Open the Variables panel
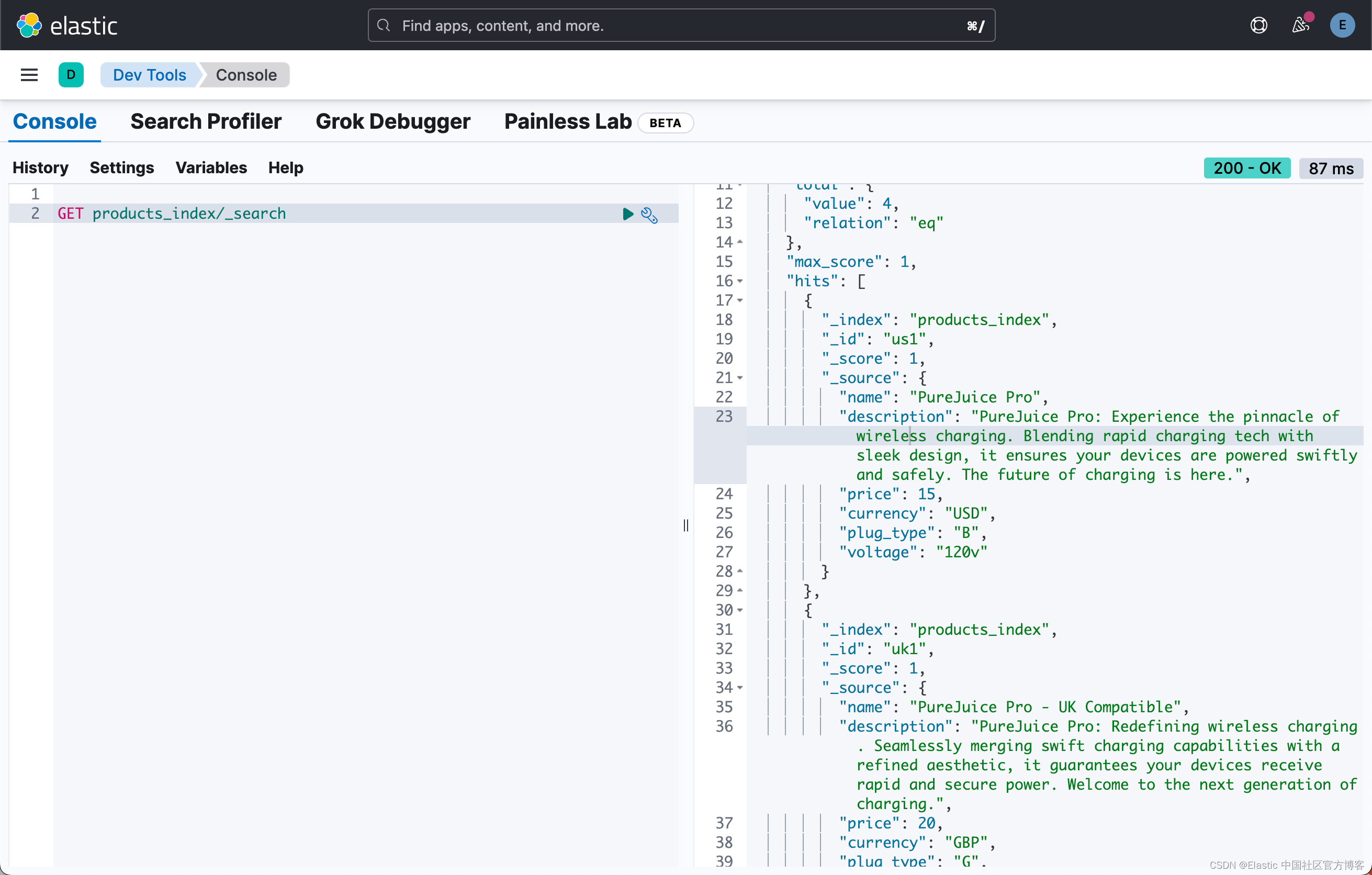The width and height of the screenshot is (1372, 875). click(x=211, y=167)
